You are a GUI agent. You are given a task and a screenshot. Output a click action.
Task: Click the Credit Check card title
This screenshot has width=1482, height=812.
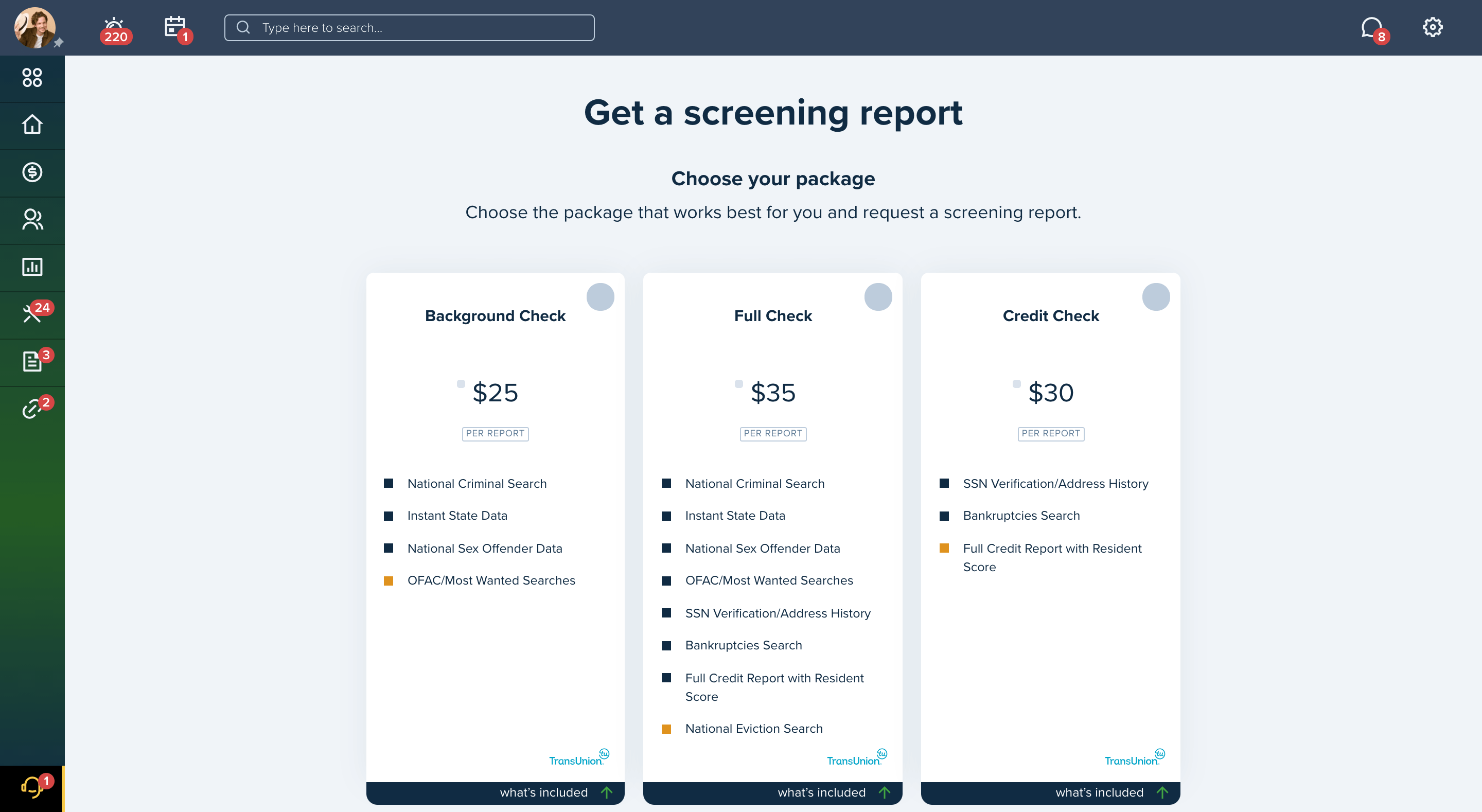coord(1050,316)
